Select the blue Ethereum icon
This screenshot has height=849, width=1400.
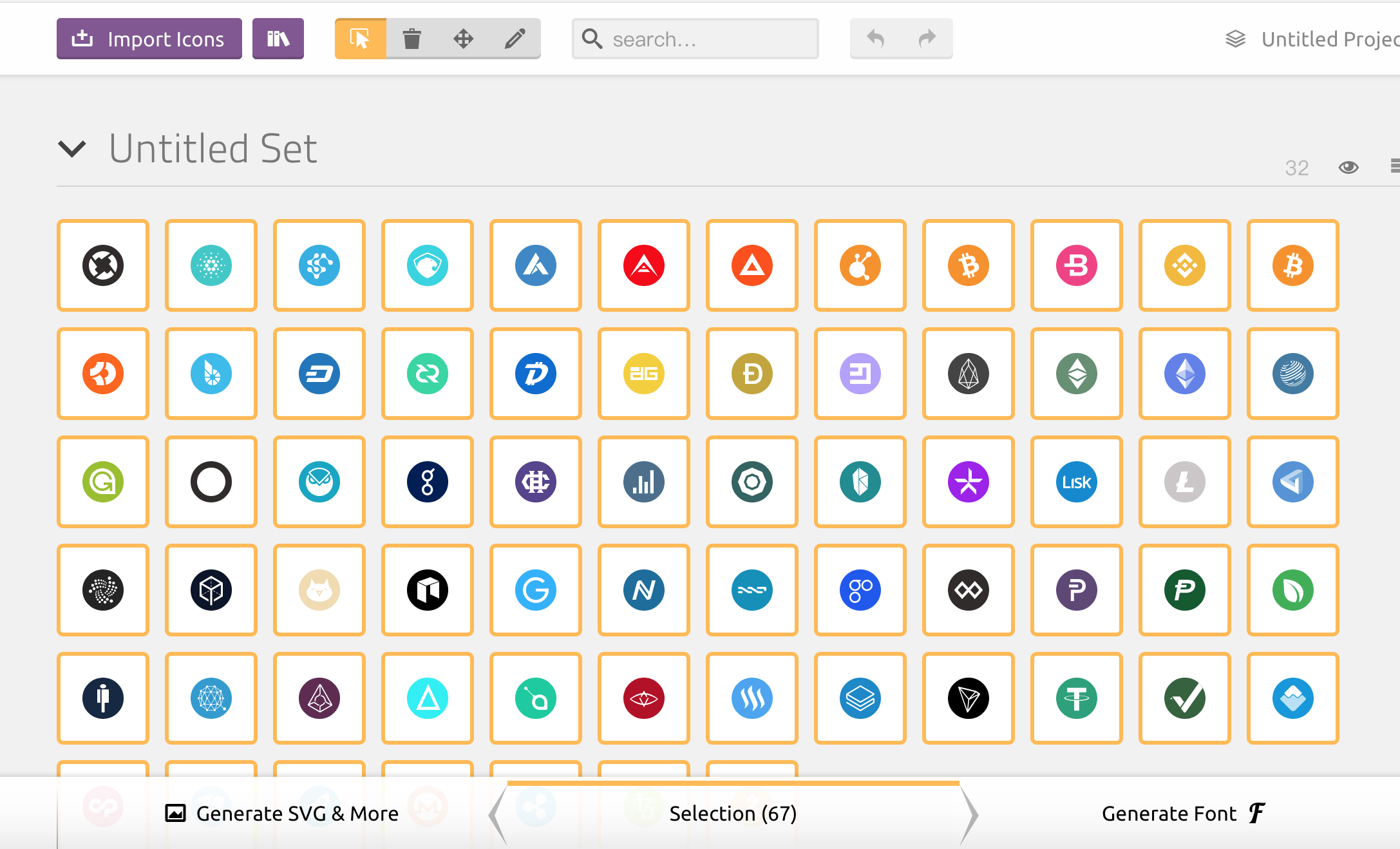(x=1185, y=374)
